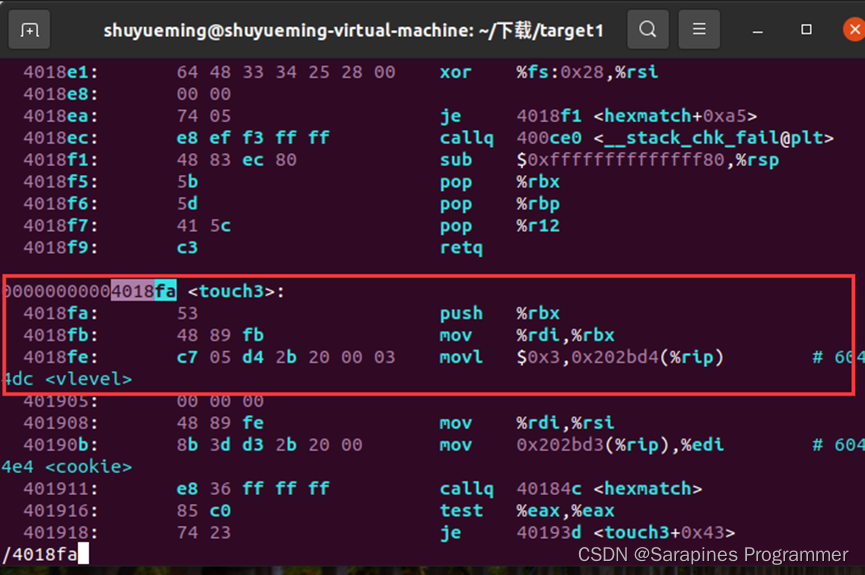The height and width of the screenshot is (575, 865).
Task: Click operand %rdi,%rsi
Action: (565, 423)
